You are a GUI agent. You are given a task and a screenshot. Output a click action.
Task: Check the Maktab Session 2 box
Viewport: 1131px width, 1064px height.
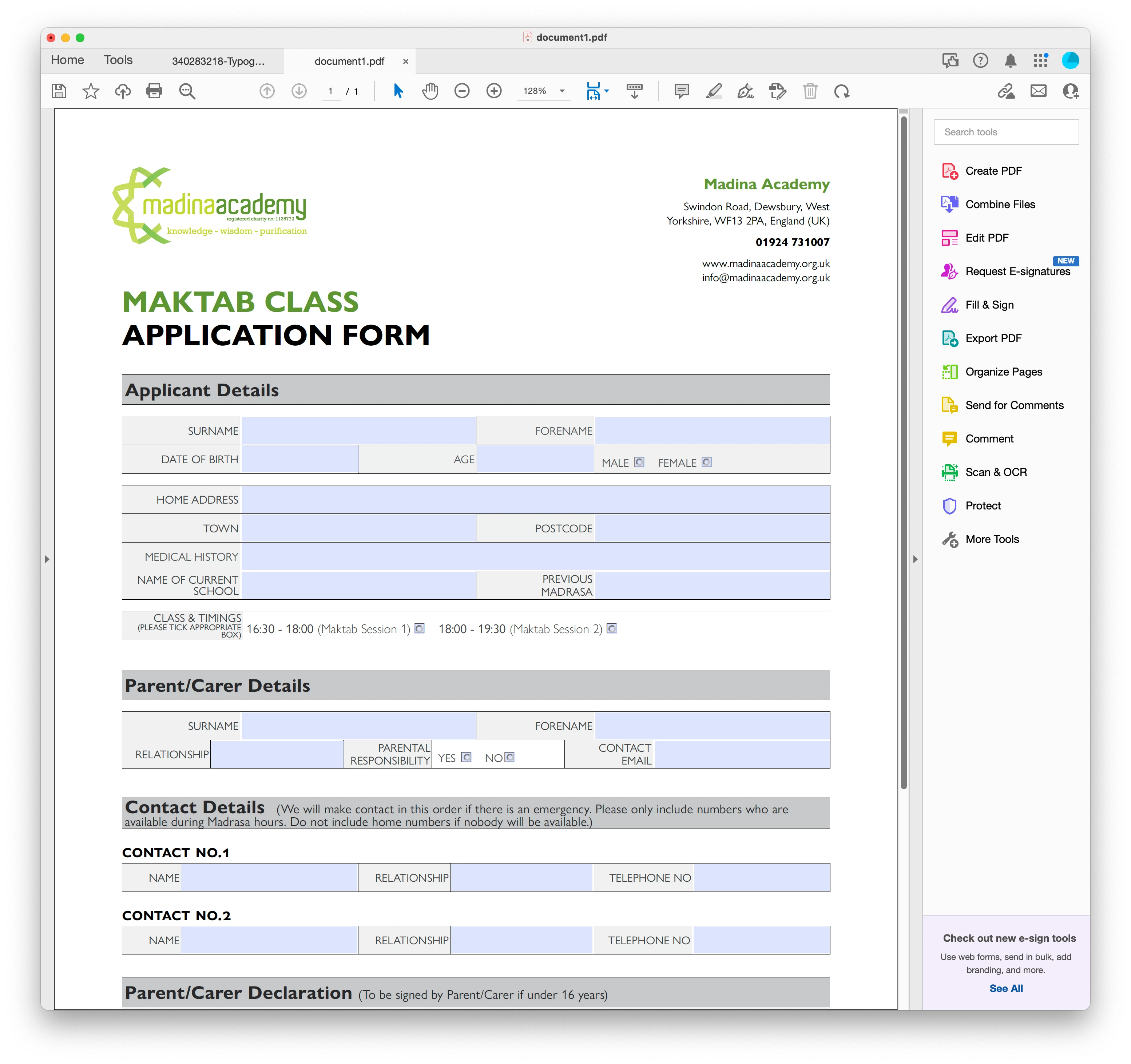coord(612,628)
